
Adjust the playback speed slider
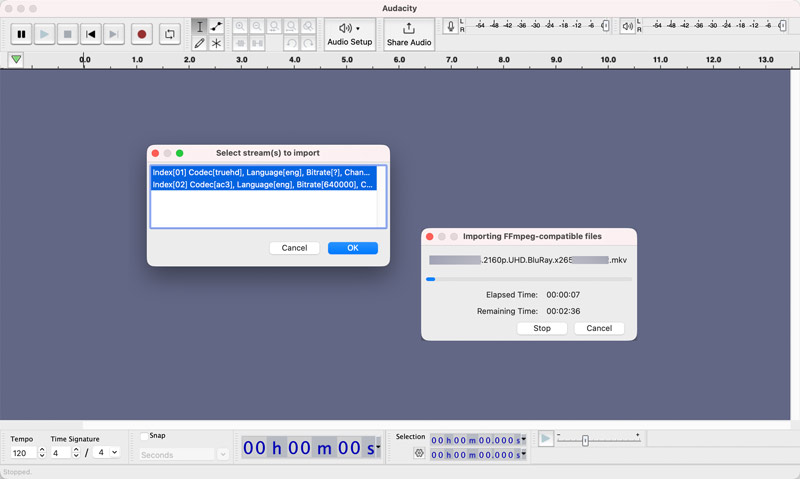point(585,440)
